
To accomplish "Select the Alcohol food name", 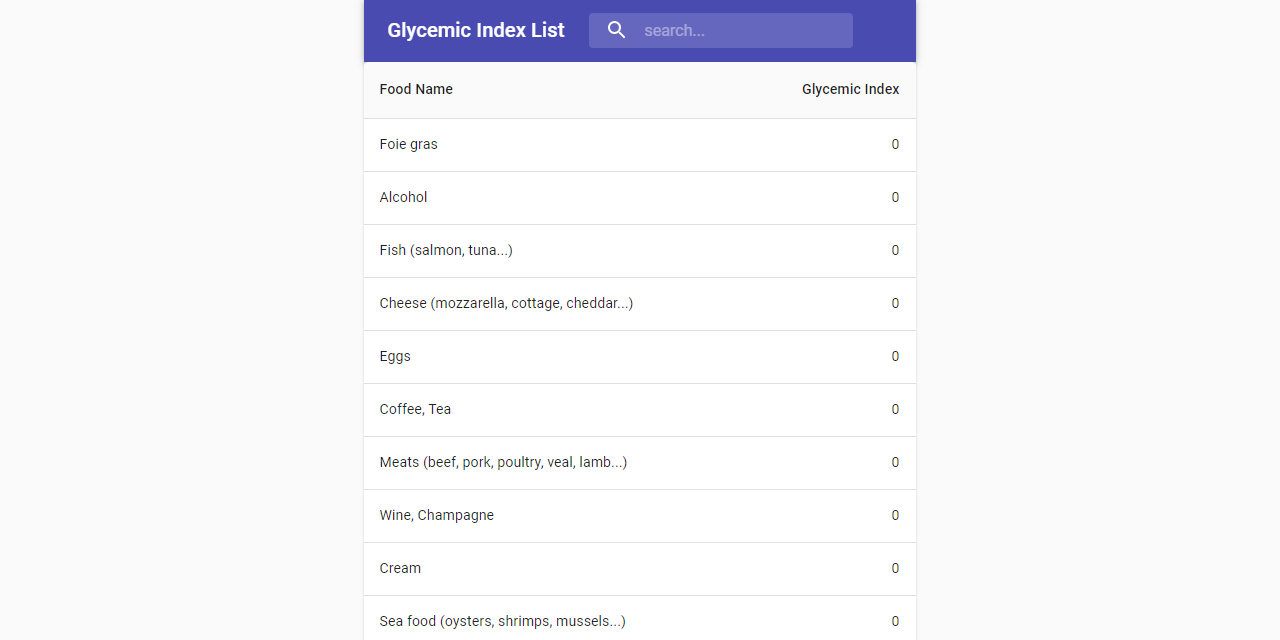I will 403,197.
